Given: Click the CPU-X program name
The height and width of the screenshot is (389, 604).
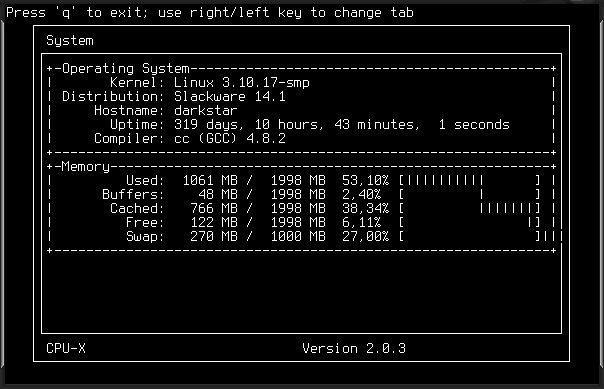Looking at the screenshot, I should coord(66,348).
